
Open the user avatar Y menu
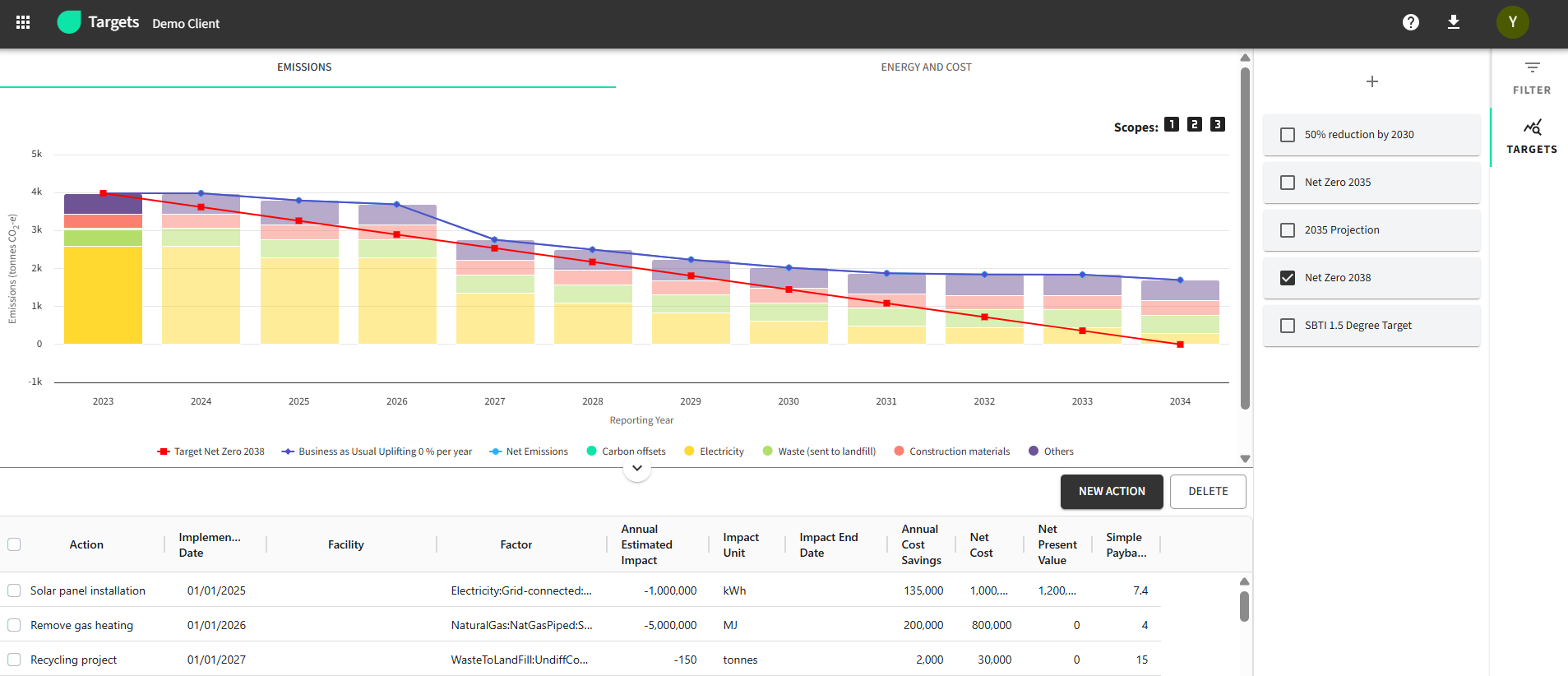click(x=1511, y=22)
